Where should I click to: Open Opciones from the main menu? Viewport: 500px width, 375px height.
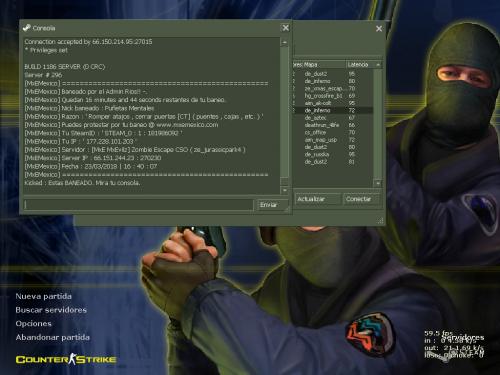pyautogui.click(x=34, y=324)
